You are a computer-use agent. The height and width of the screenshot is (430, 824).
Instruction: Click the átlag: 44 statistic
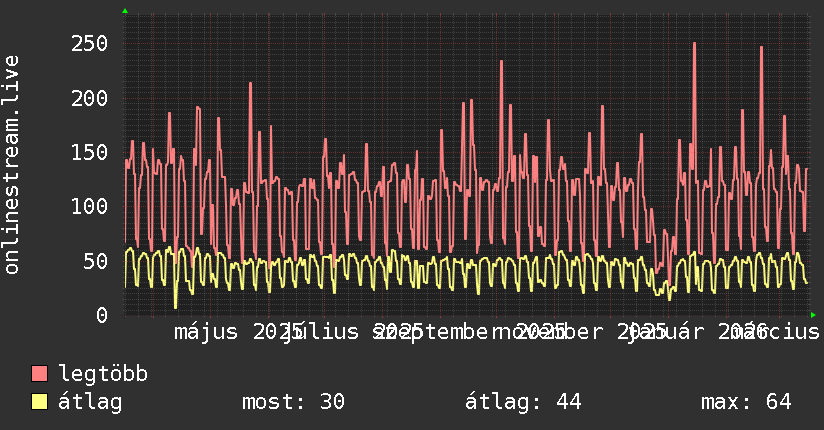click(523, 402)
